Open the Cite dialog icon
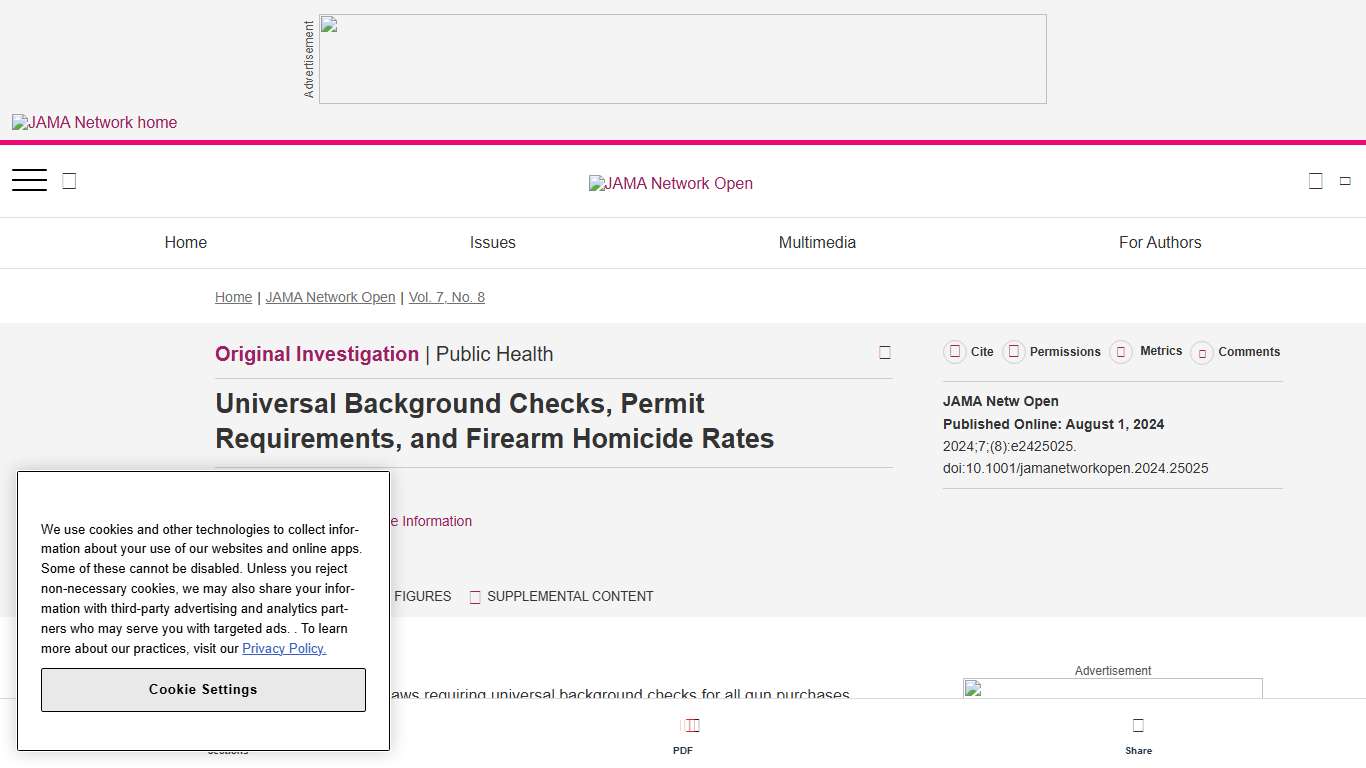Viewport: 1366px width, 768px height. tap(955, 351)
